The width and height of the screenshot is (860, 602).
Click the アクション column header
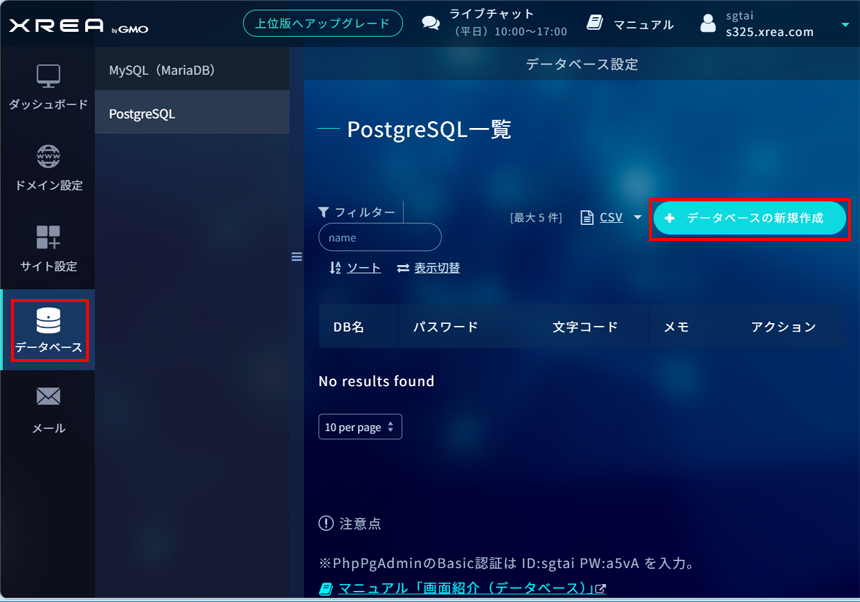(783, 327)
